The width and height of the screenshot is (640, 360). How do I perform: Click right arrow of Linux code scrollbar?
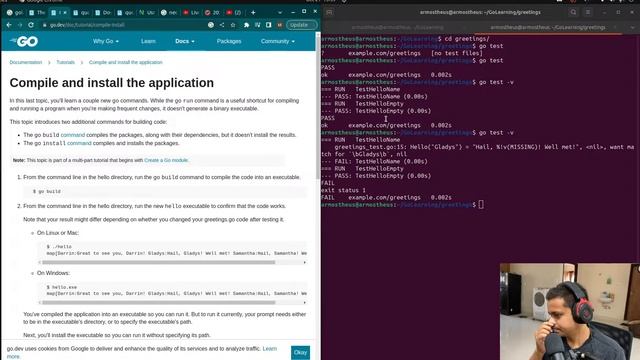tap(304, 262)
